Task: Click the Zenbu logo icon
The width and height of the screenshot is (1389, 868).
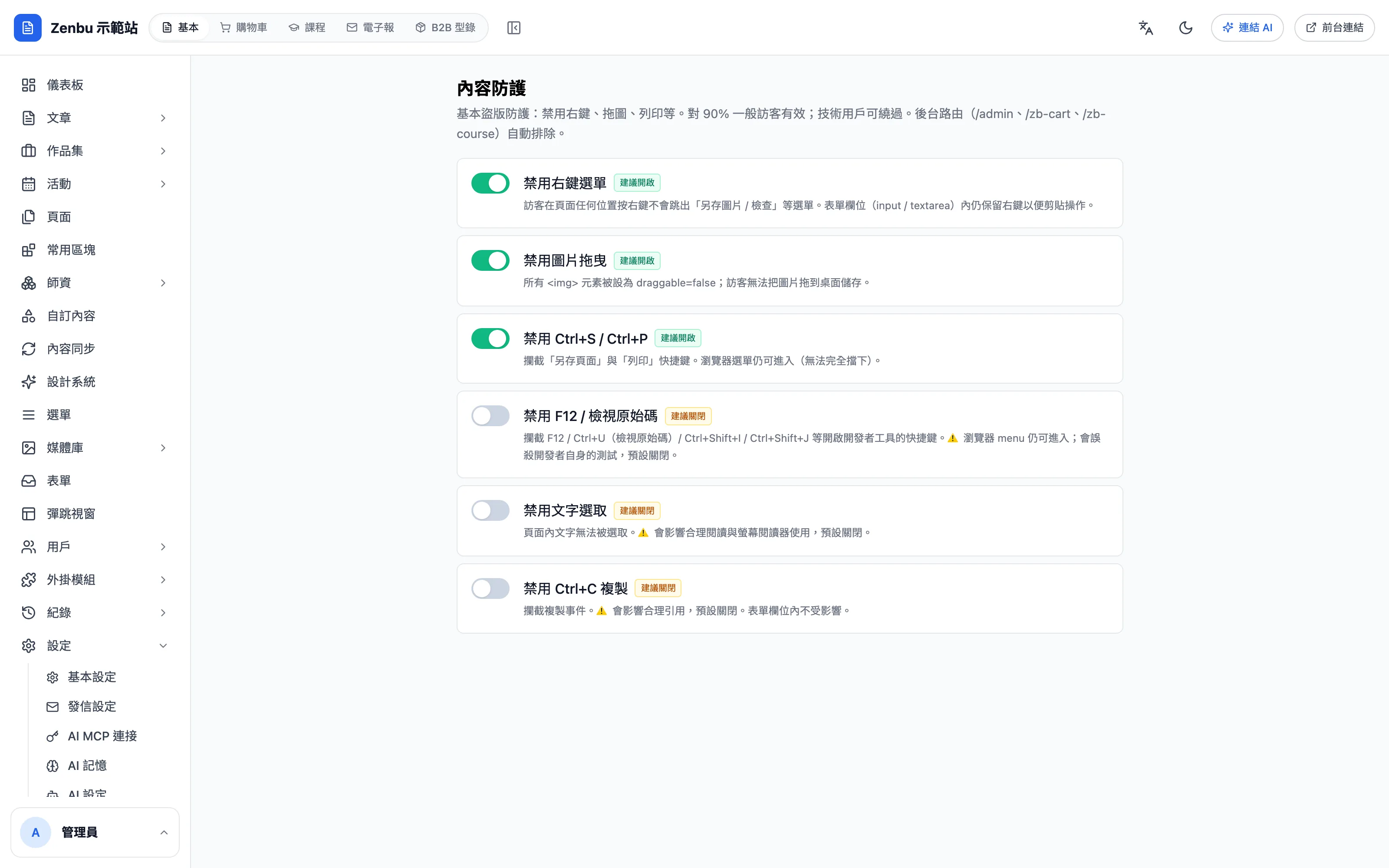Action: (x=27, y=27)
